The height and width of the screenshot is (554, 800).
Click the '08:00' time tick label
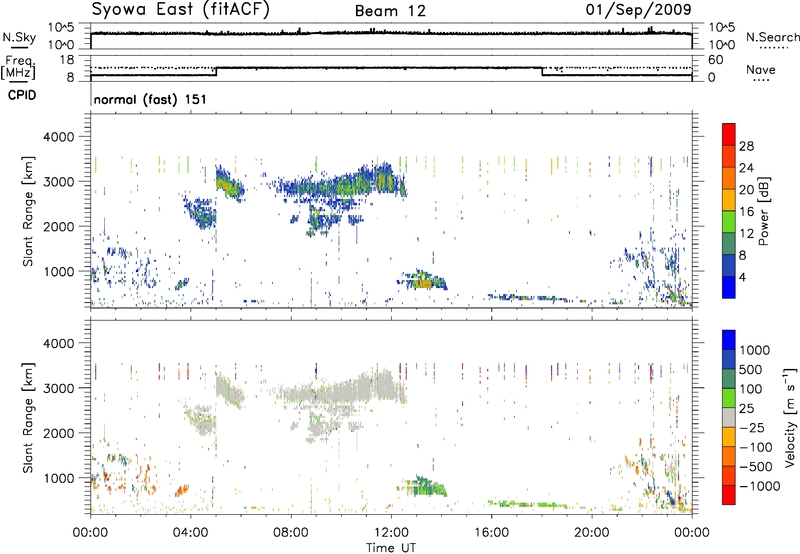(291, 533)
